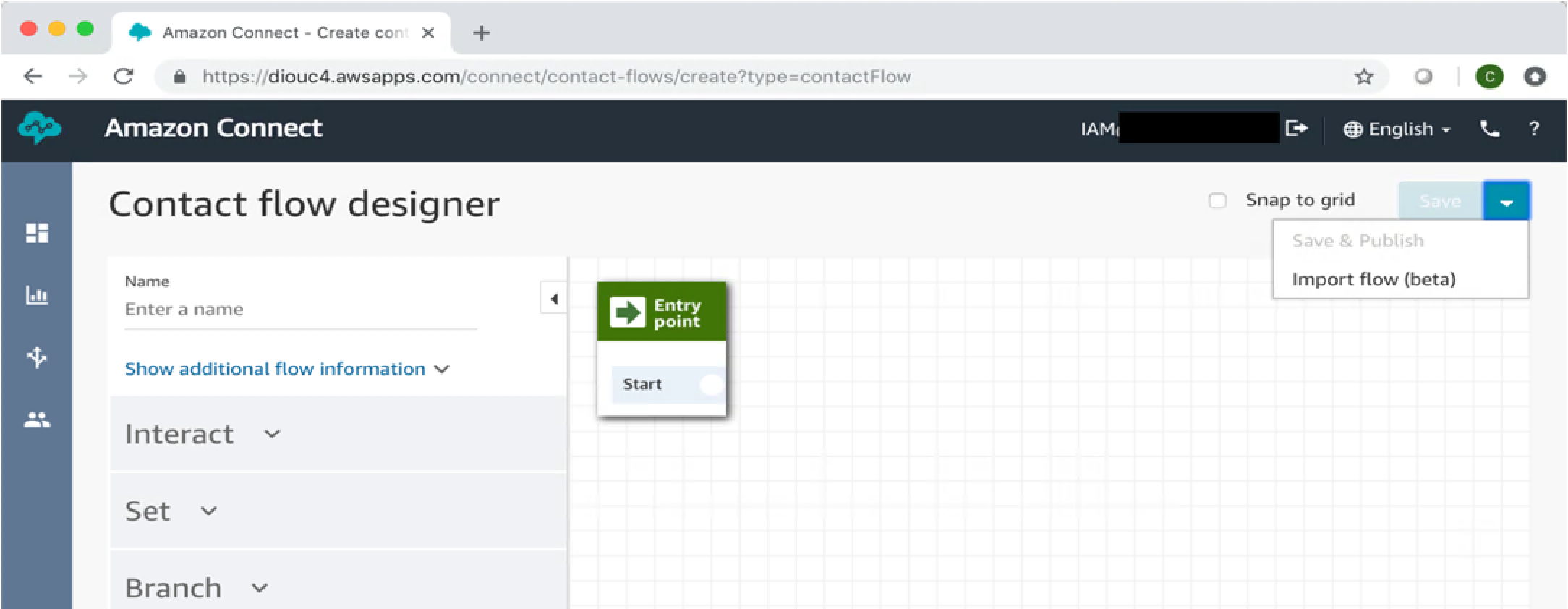Expand Show additional flow information
This screenshot has height=609, width=1568.
click(x=287, y=369)
